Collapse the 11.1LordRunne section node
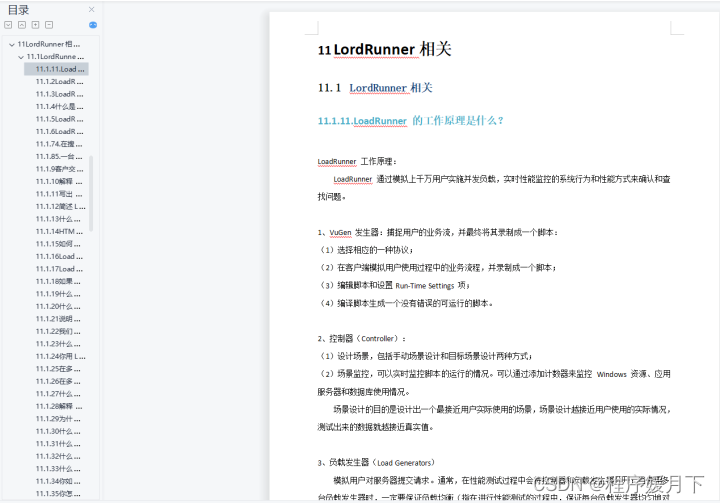The width and height of the screenshot is (720, 503). pyautogui.click(x=21, y=57)
